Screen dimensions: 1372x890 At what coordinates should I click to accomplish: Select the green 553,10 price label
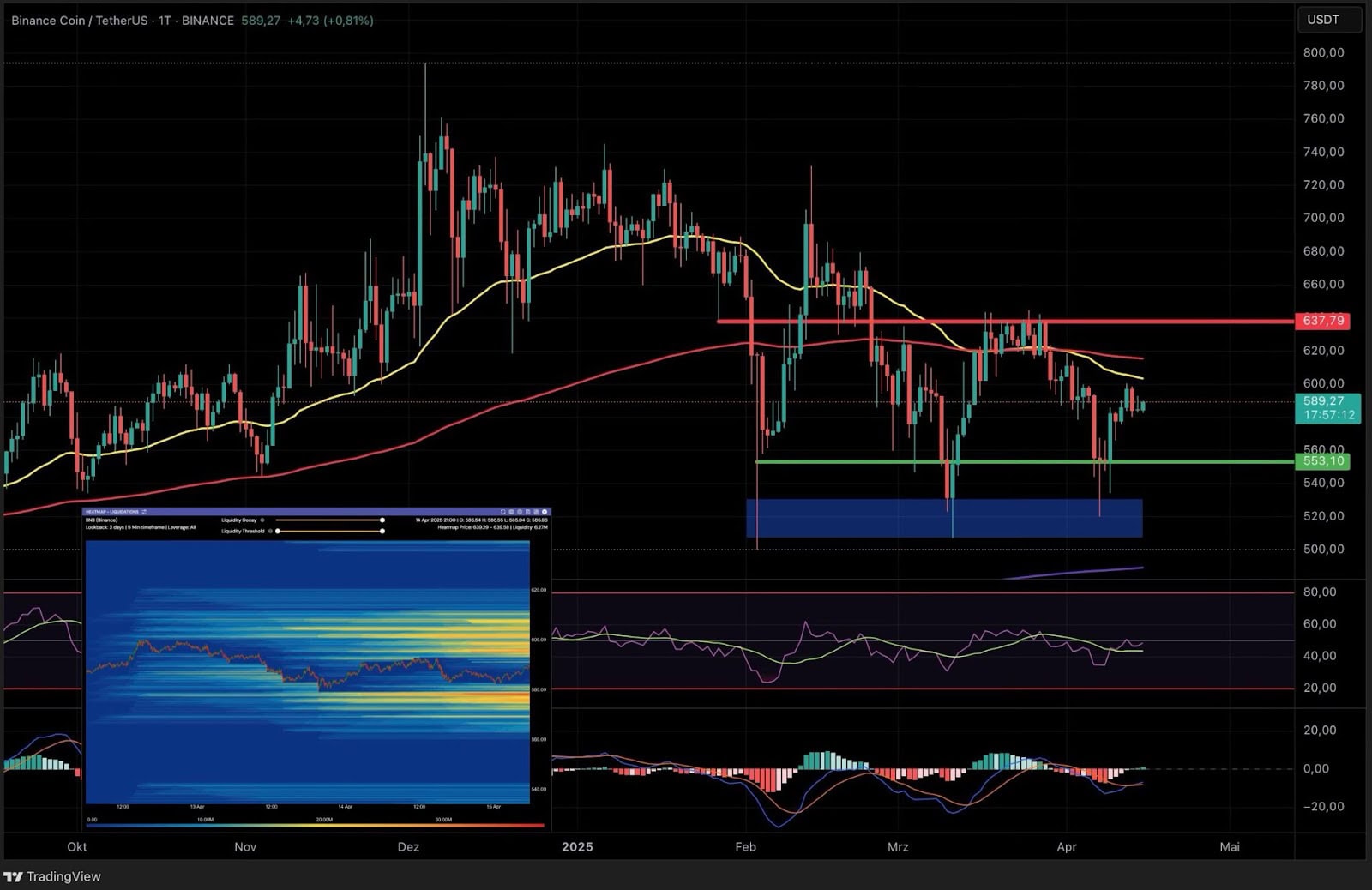point(1323,461)
